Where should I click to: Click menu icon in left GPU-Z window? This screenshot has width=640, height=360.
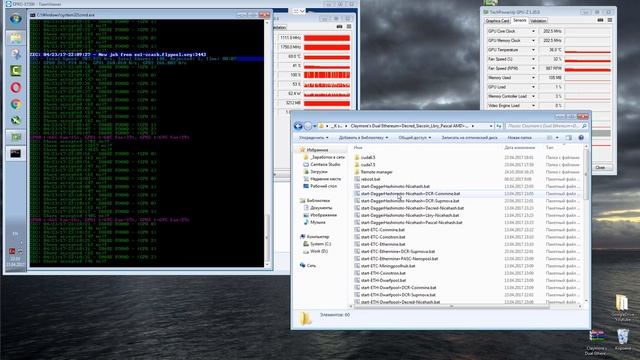(349, 27)
